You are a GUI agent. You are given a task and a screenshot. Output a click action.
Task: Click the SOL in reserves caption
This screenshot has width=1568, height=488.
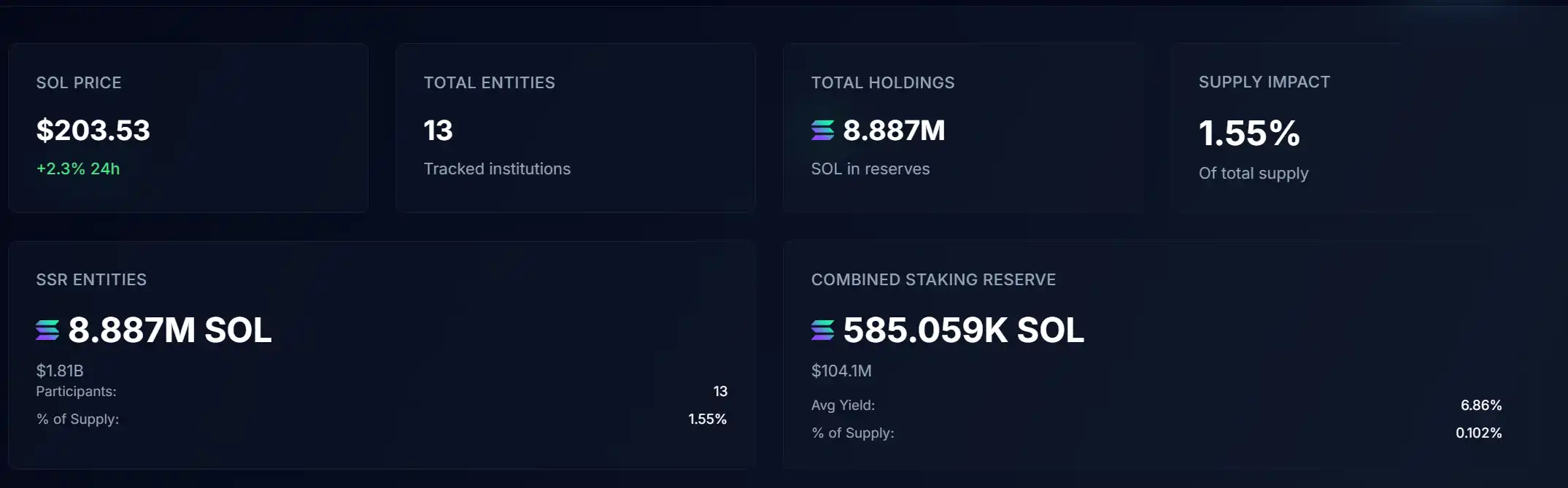[870, 169]
